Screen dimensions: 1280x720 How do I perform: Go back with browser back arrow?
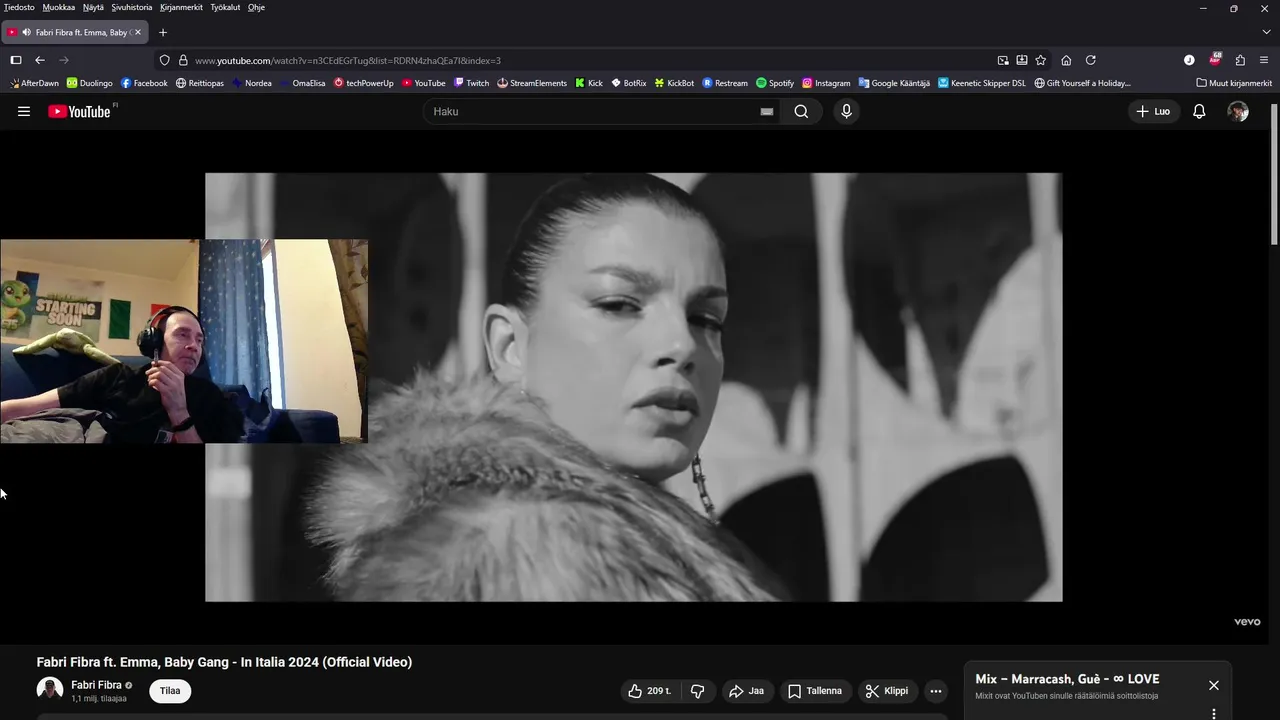point(40,60)
